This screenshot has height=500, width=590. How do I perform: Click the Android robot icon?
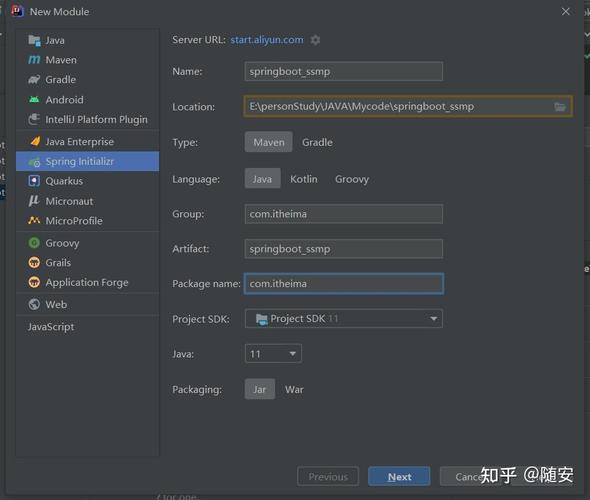tap(34, 99)
